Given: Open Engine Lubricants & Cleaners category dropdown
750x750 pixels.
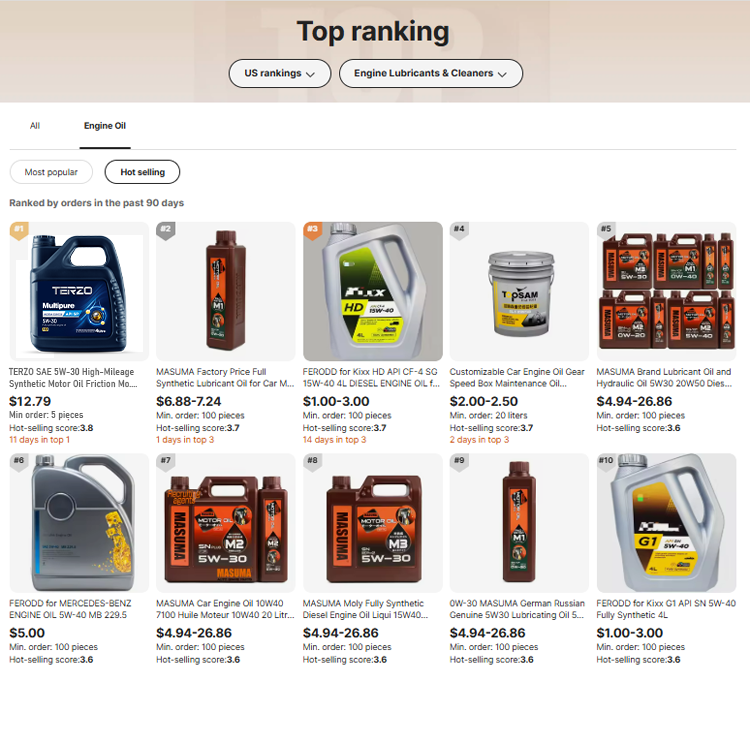Looking at the screenshot, I should click(430, 73).
